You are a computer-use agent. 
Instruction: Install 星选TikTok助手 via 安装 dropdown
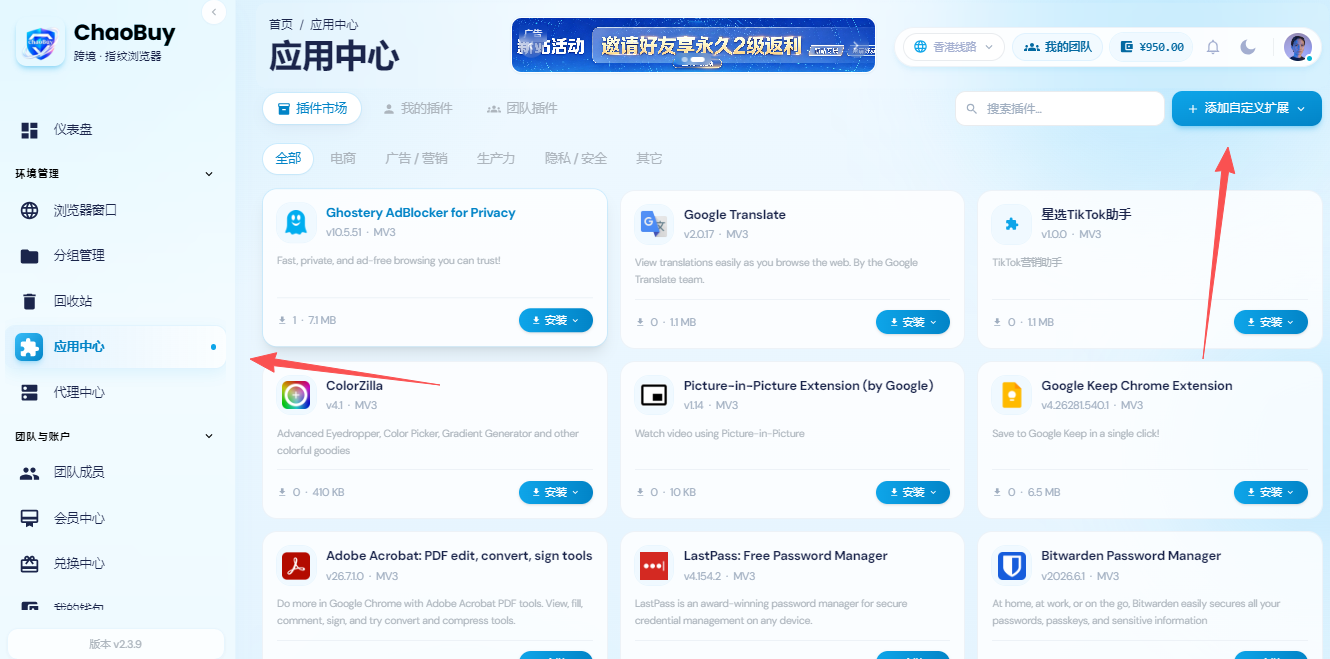coord(1271,322)
